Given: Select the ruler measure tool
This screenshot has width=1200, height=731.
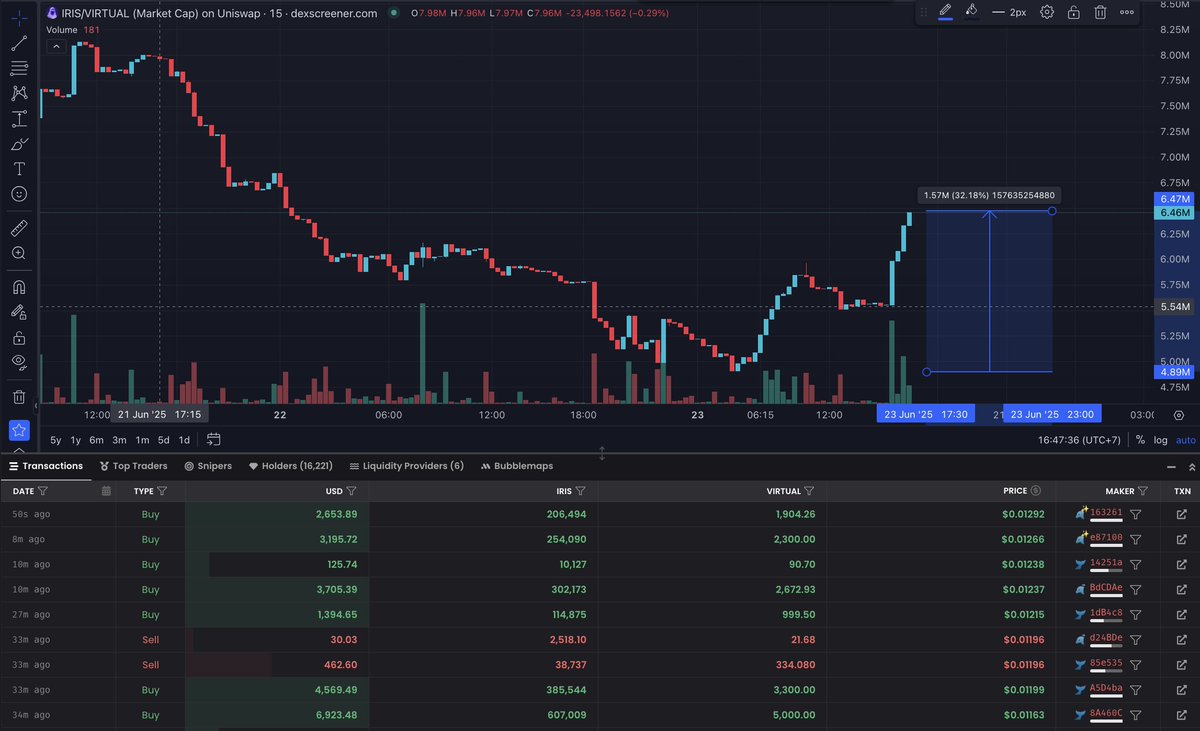Looking at the screenshot, I should 19,229.
